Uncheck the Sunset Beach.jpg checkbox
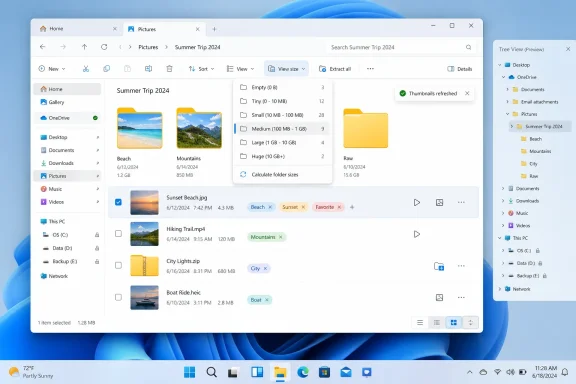 point(118,202)
